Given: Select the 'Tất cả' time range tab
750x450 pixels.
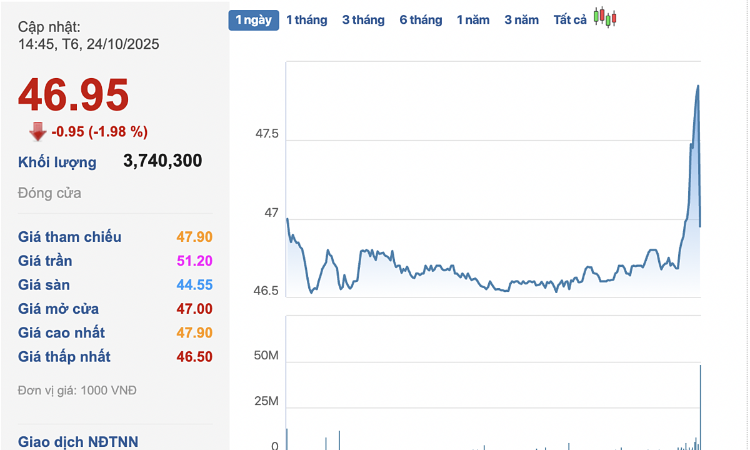Looking at the screenshot, I should point(570,20).
